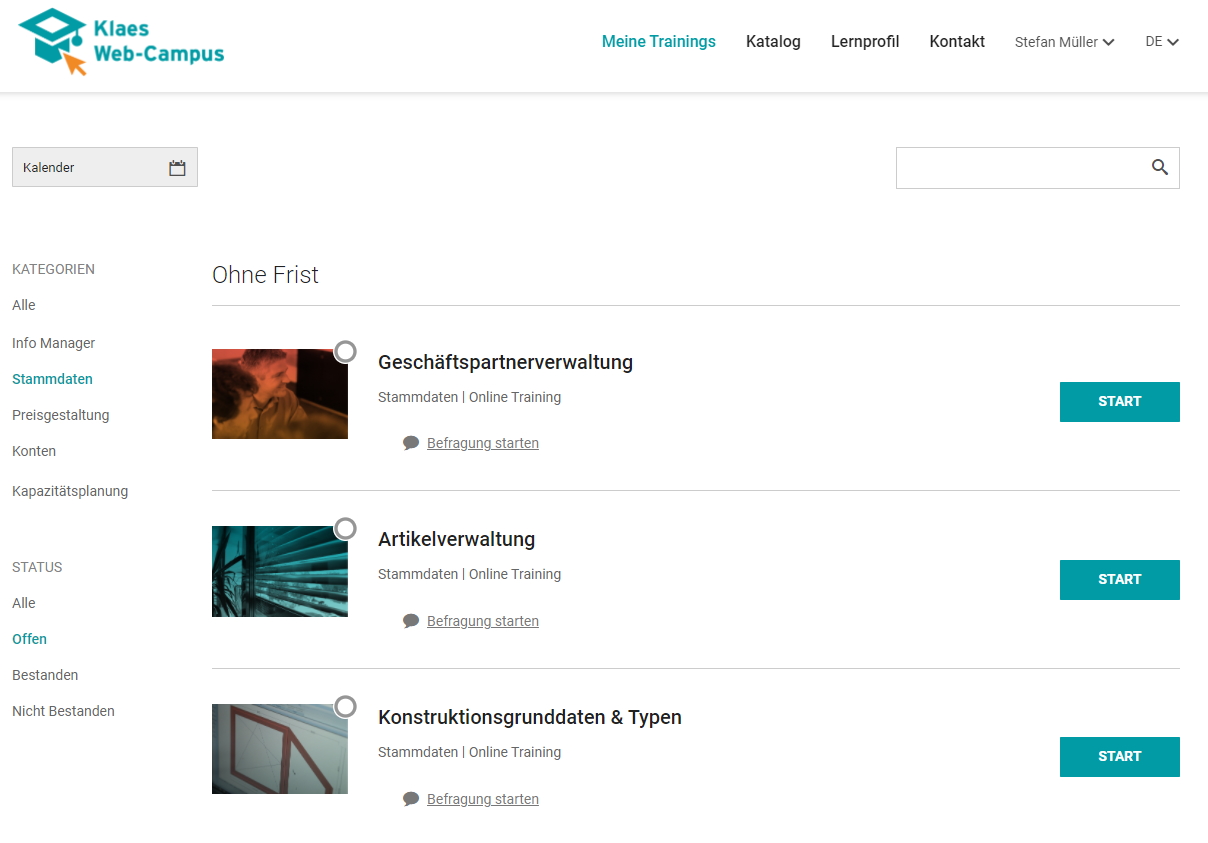The image size is (1208, 843).
Task: Open the Konstruktionsgrunddaten & Typen title
Action: (530, 717)
